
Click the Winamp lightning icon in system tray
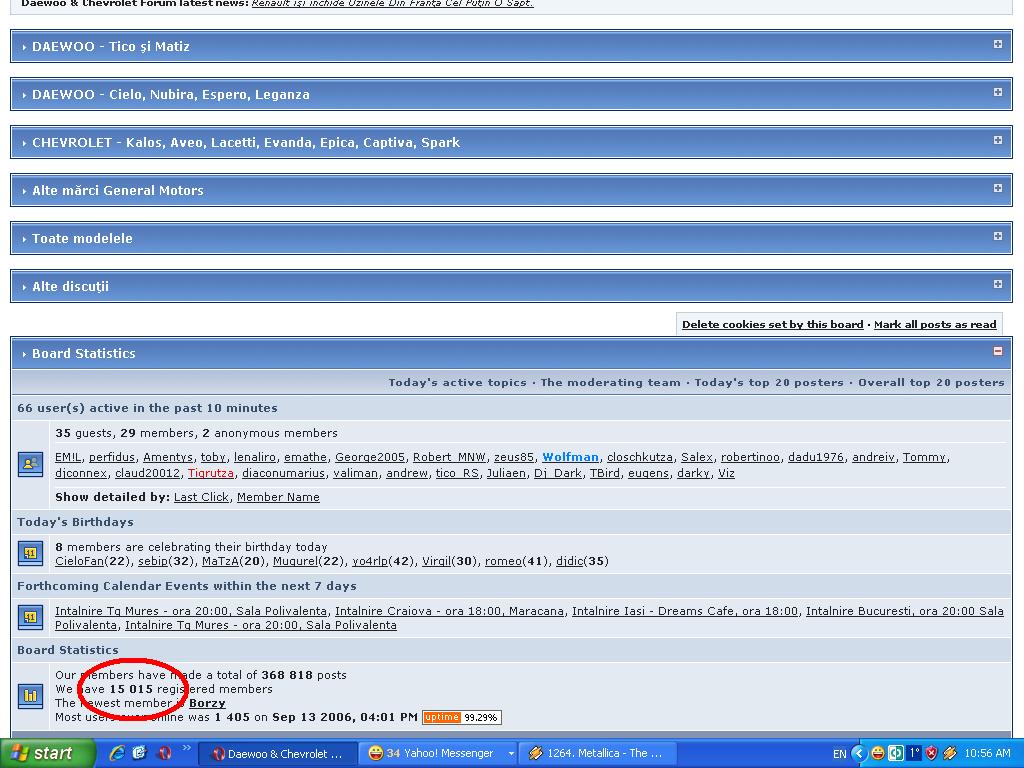coord(950,754)
